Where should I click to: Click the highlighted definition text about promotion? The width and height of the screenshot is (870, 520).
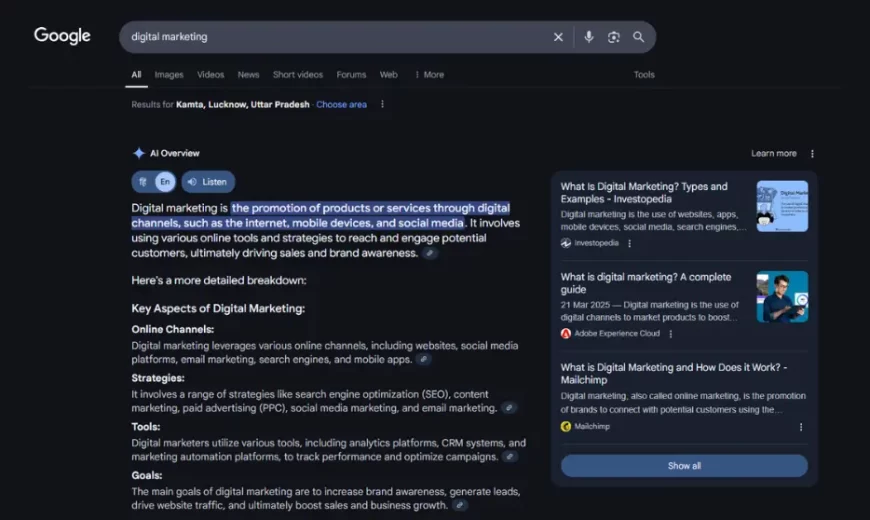click(x=321, y=215)
